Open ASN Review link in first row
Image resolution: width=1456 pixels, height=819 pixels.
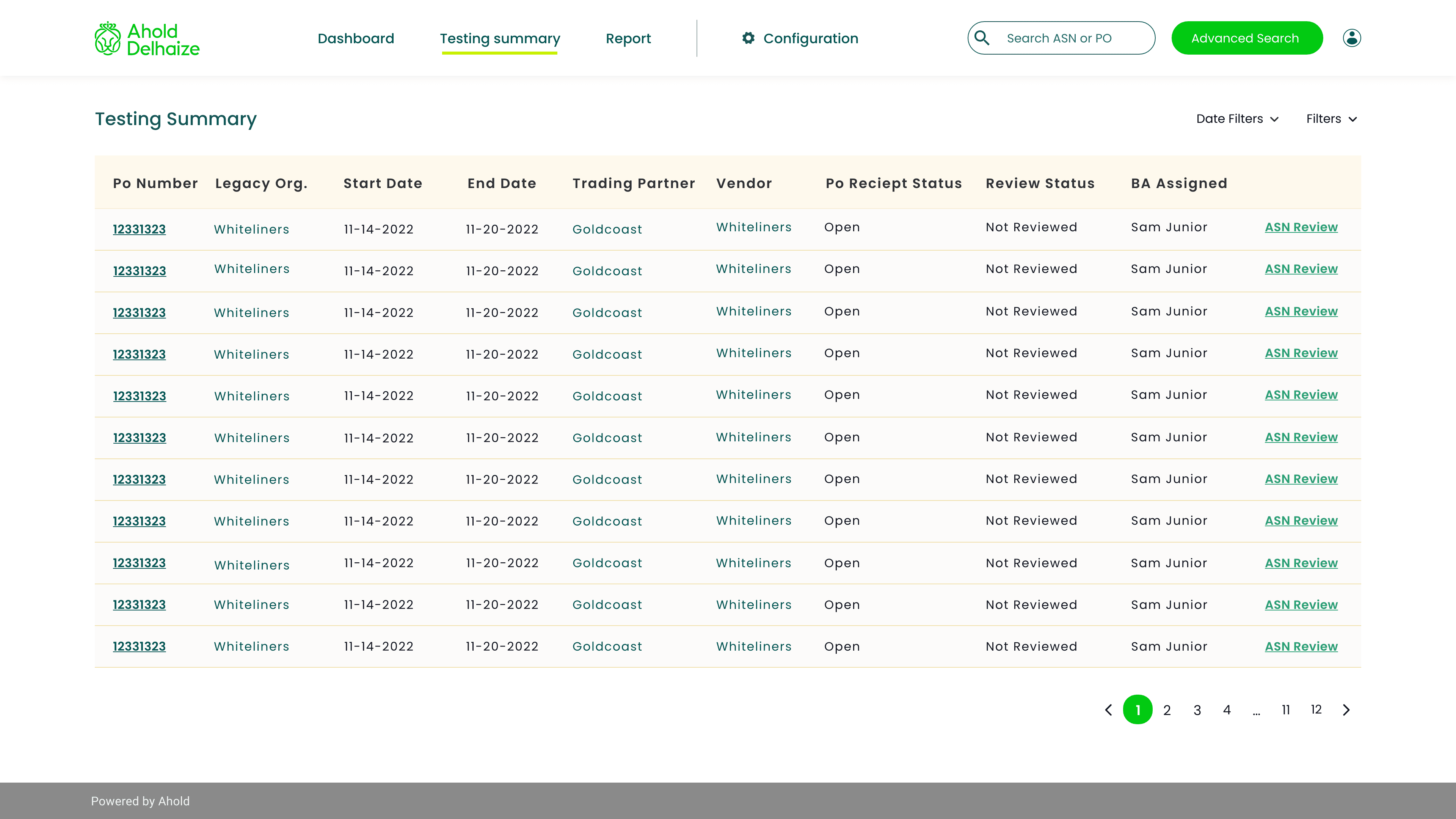1301,227
